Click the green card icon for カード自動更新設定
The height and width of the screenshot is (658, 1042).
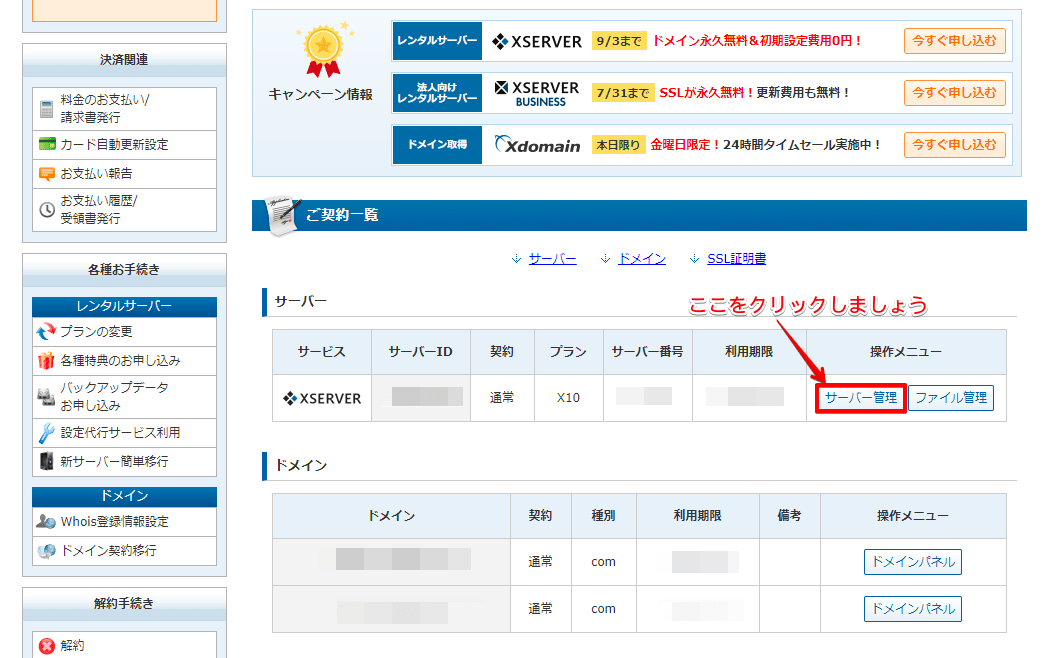point(47,144)
